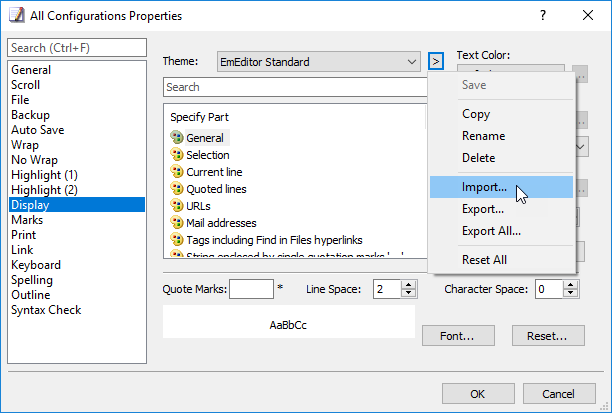
Task: Click the Tags including Find in Files icon
Action: (177, 240)
